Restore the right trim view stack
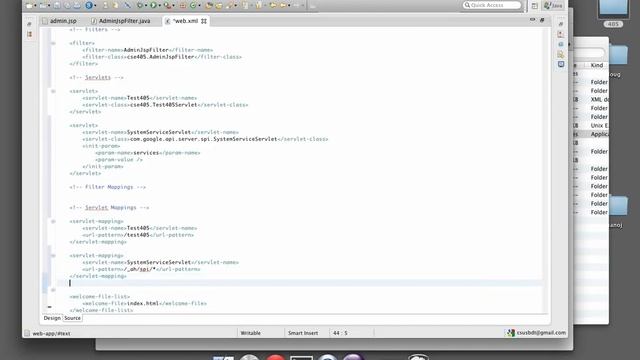640x360 pixels. (x=561, y=24)
